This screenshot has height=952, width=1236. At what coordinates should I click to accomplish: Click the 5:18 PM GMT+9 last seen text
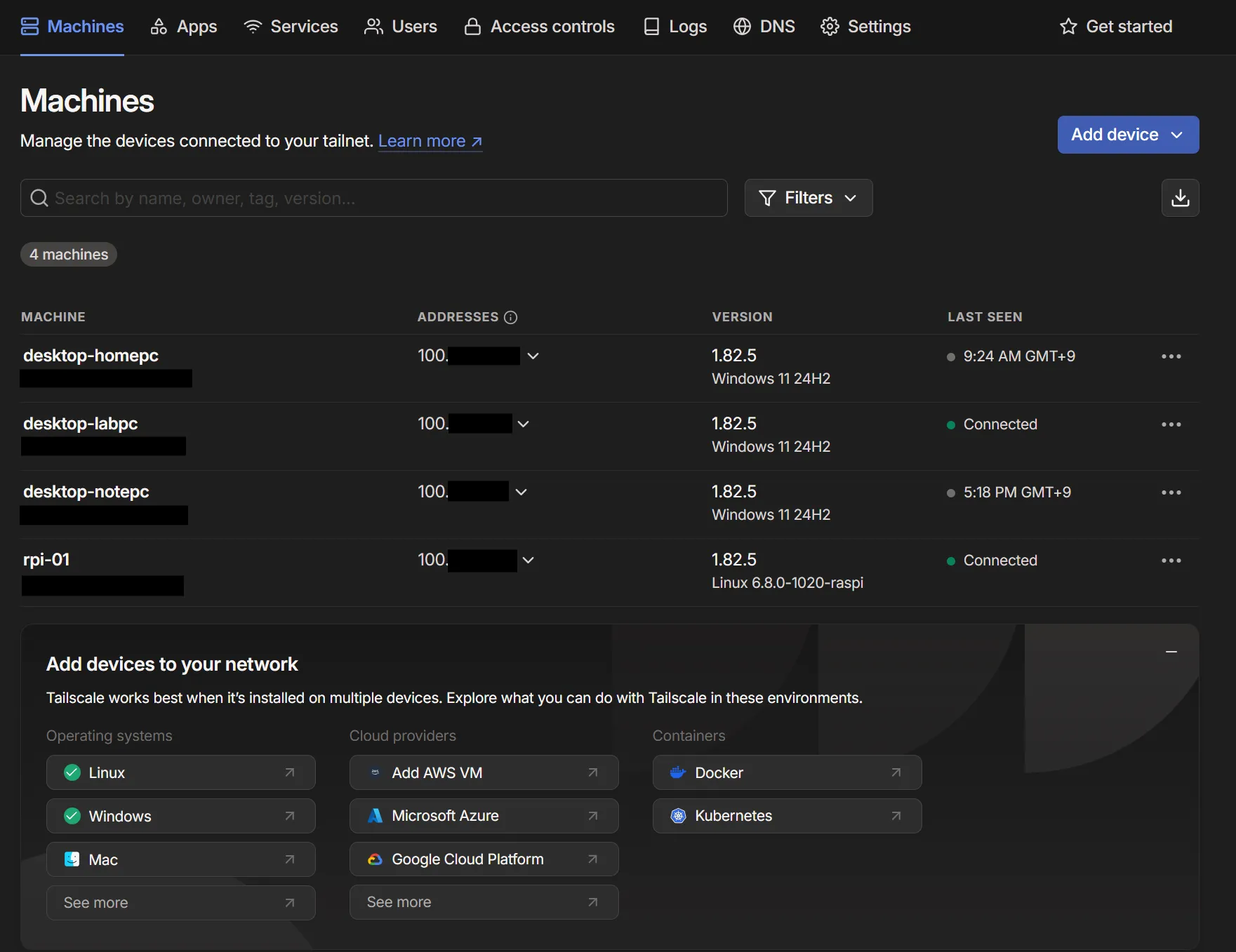1017,492
